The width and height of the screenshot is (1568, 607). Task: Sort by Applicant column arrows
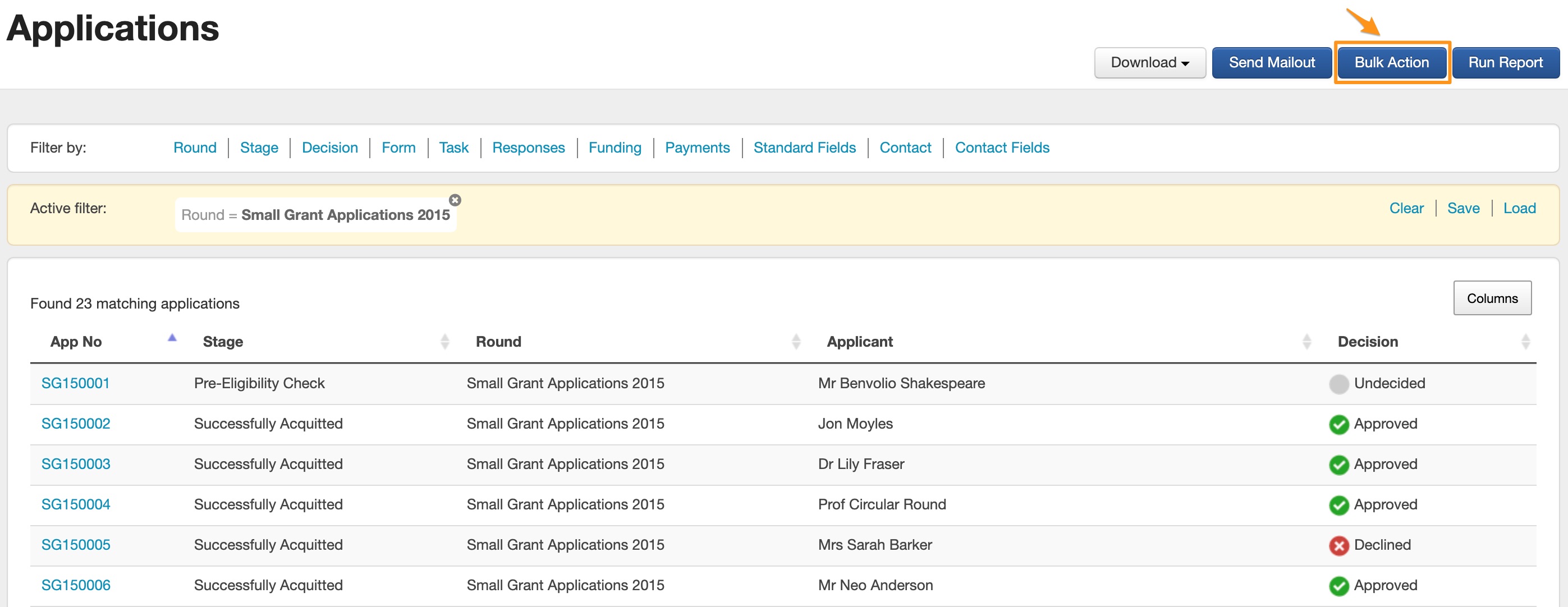coord(1306,342)
